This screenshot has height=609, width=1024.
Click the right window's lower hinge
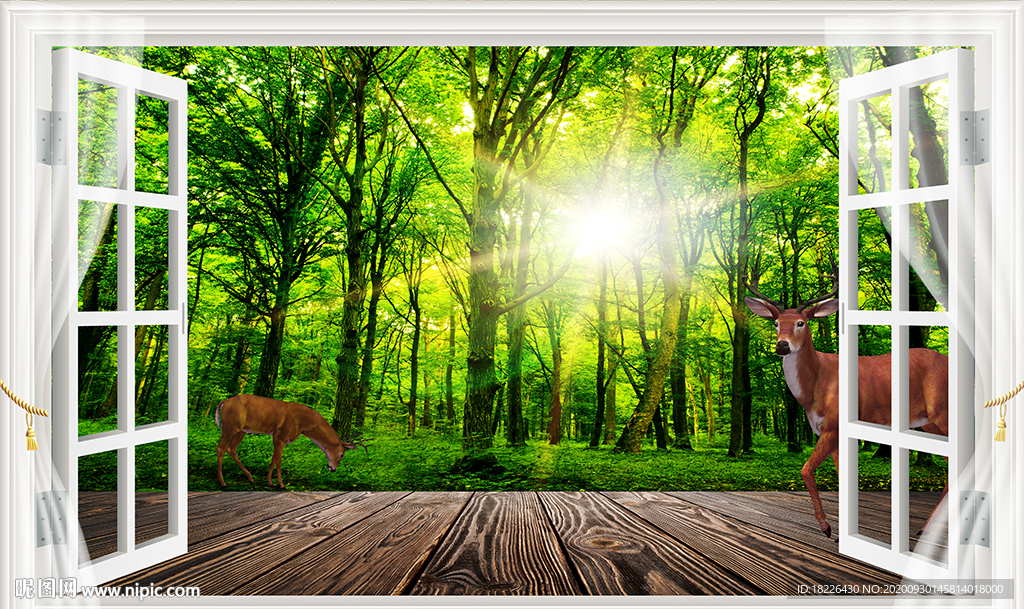973,518
